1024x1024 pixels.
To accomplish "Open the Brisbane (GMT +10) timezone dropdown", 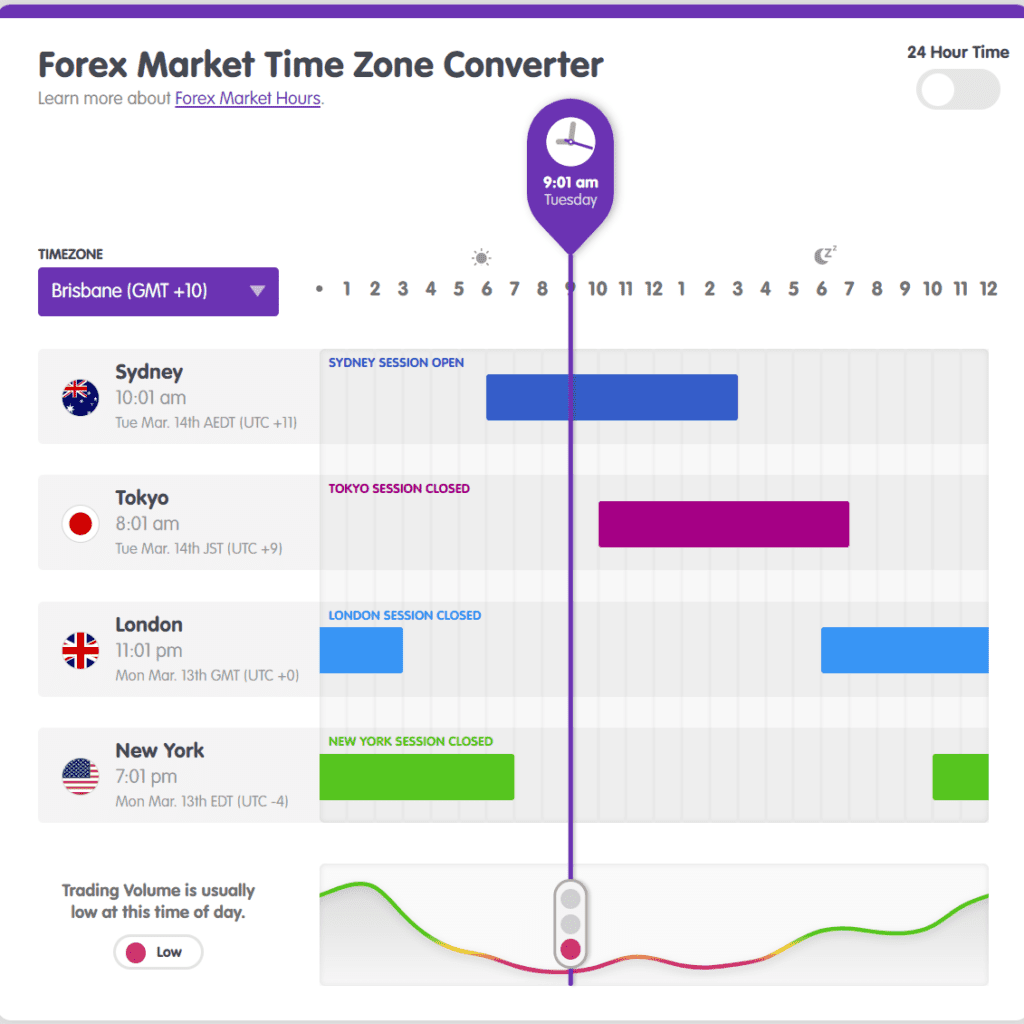I will [x=158, y=291].
